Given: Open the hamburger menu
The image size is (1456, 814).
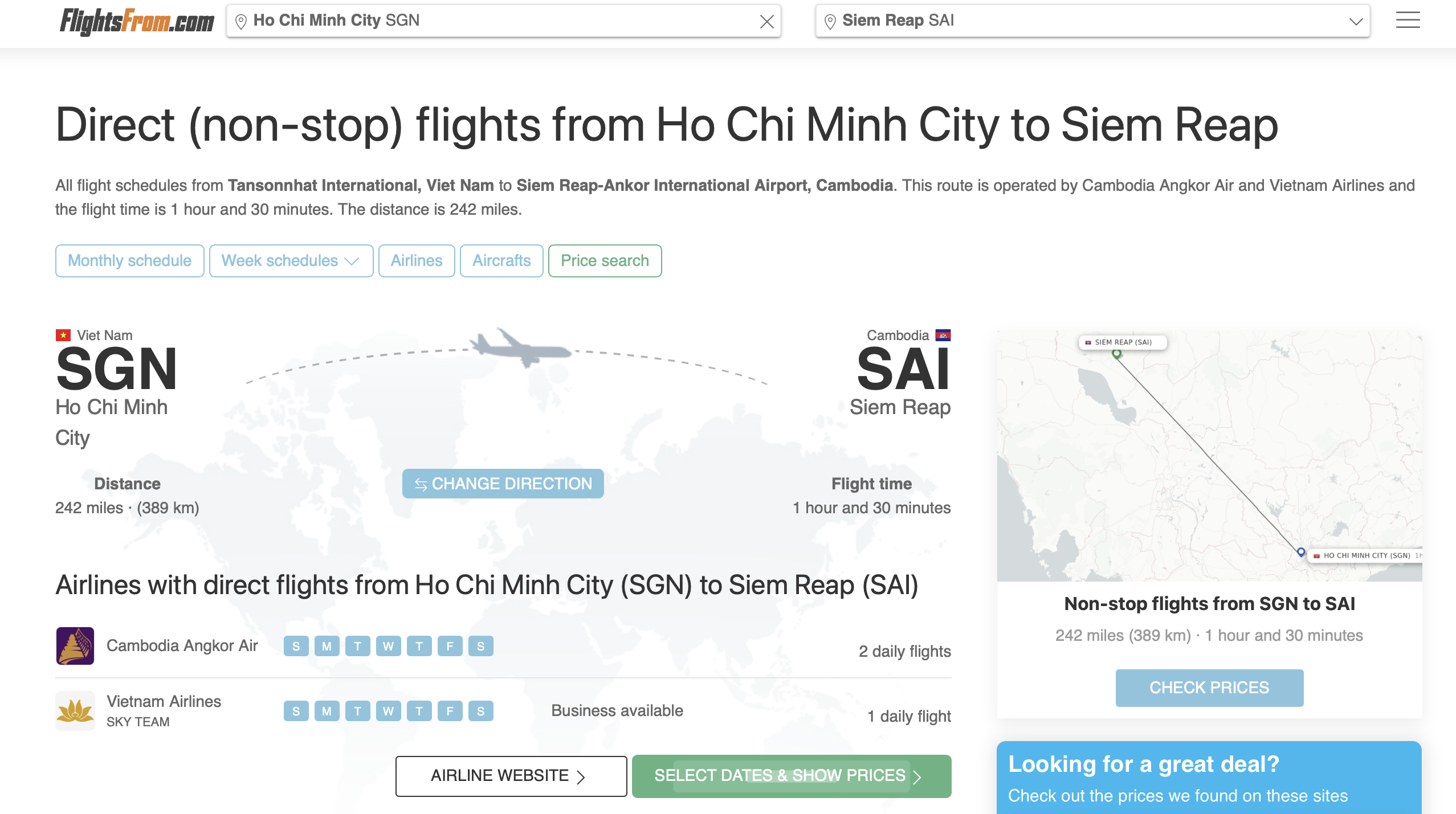Looking at the screenshot, I should point(1408,21).
